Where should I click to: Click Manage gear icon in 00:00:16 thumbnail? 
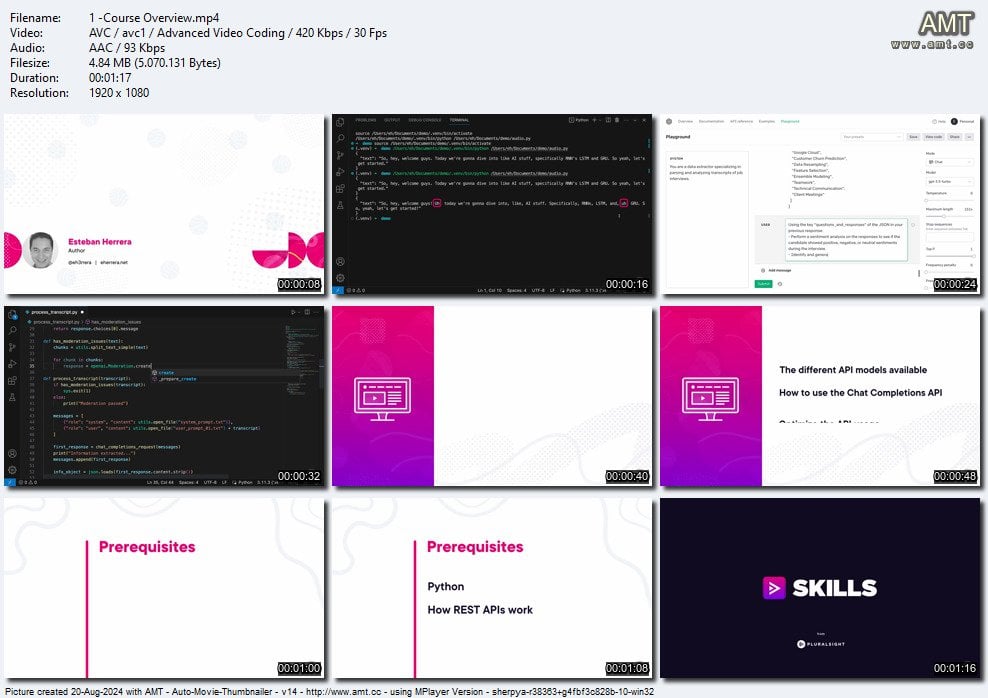340,278
